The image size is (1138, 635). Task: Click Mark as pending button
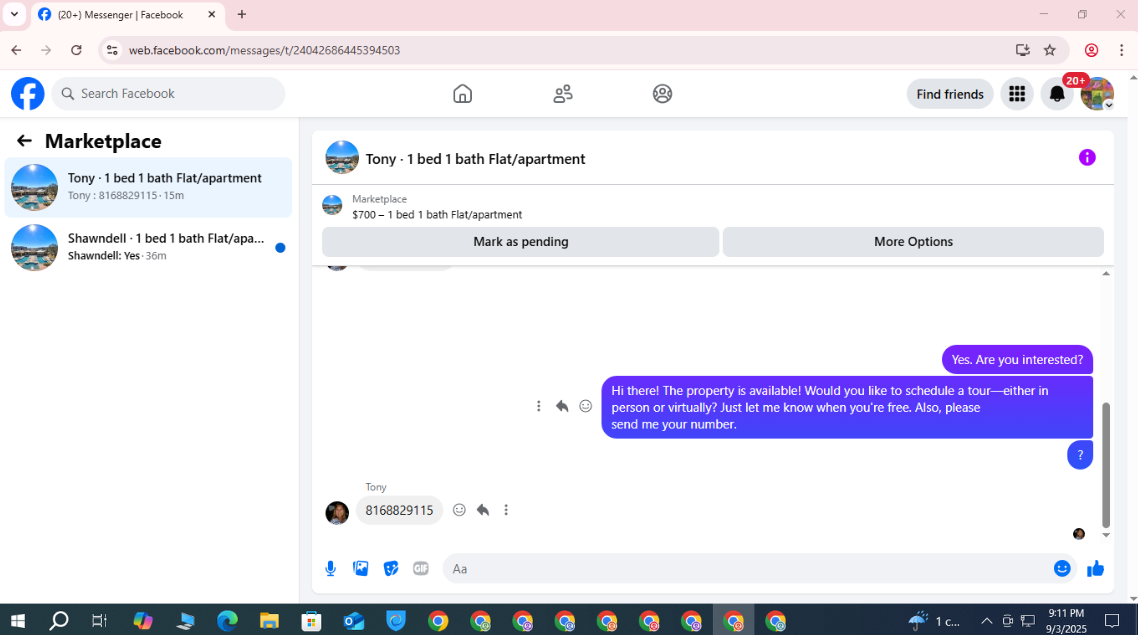tap(520, 242)
